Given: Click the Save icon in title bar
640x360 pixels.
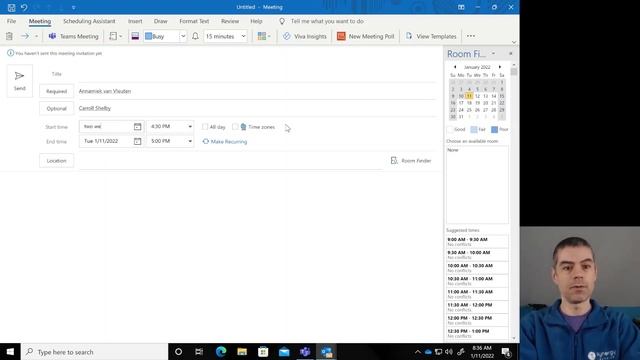Looking at the screenshot, I should point(11,7).
